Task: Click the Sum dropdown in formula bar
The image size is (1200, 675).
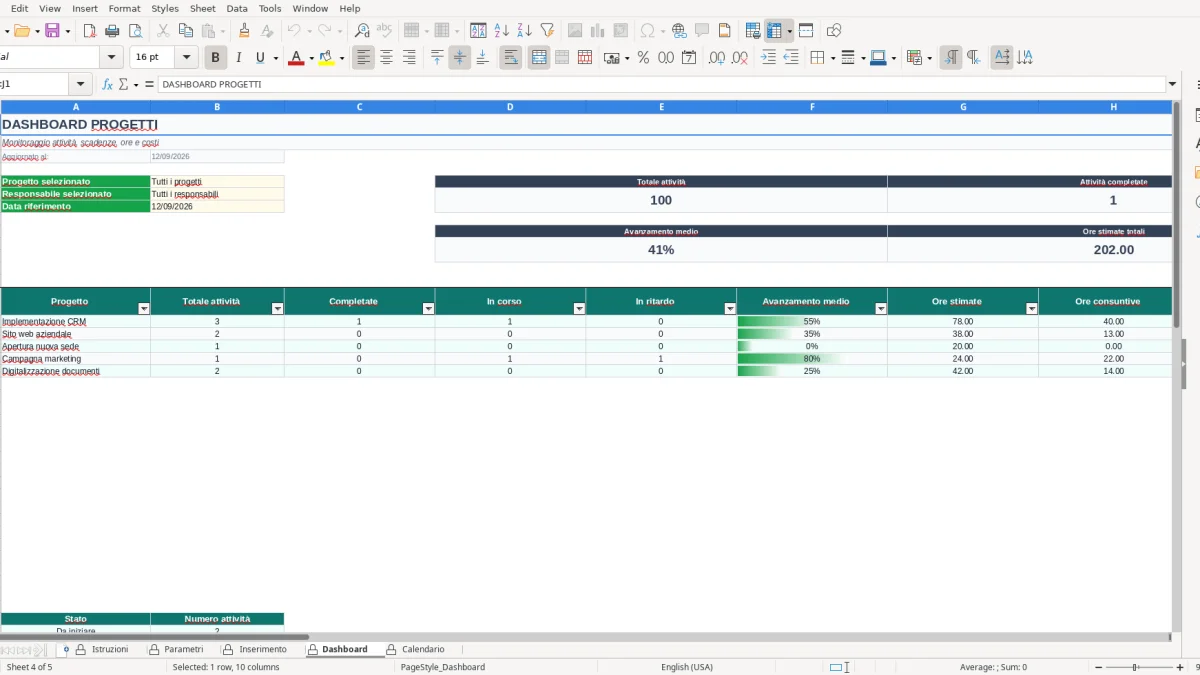Action: [x=136, y=84]
